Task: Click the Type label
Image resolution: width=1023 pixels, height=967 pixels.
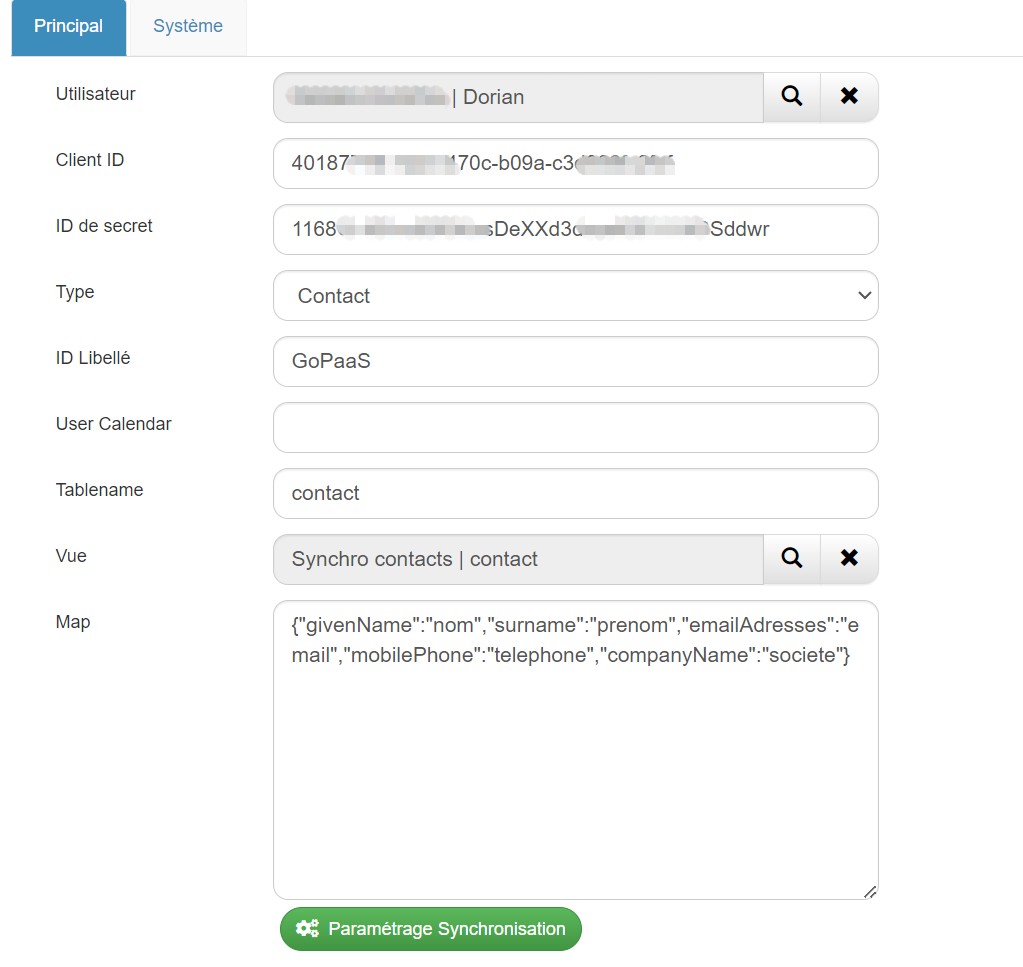Action: (75, 292)
